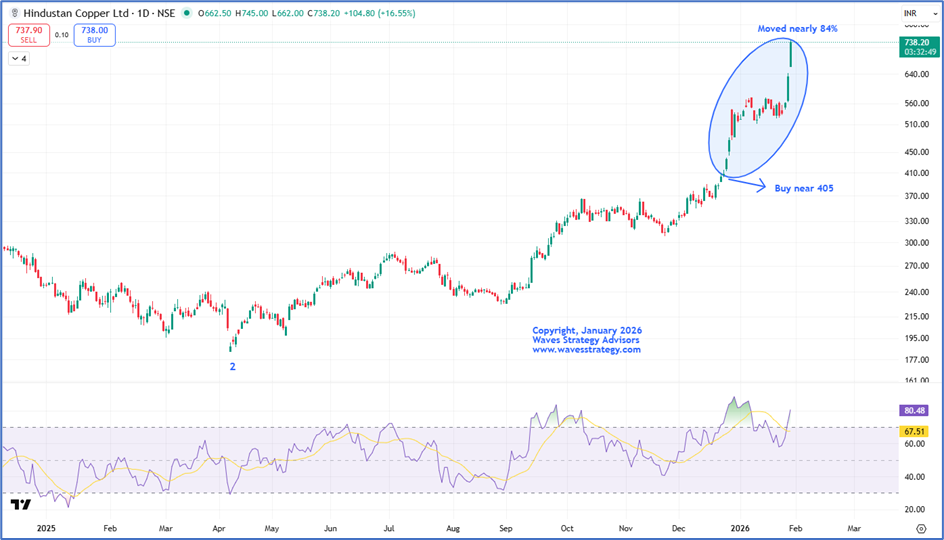Image resolution: width=944 pixels, height=540 pixels.
Task: Click the Jun label on time axis
Action: point(330,529)
